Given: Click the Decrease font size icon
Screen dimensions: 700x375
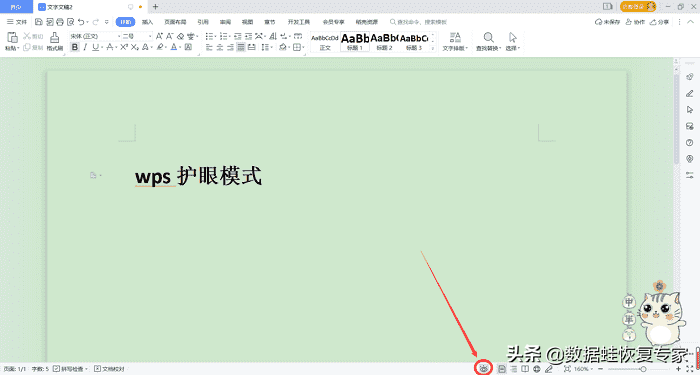Looking at the screenshot, I should point(170,36).
